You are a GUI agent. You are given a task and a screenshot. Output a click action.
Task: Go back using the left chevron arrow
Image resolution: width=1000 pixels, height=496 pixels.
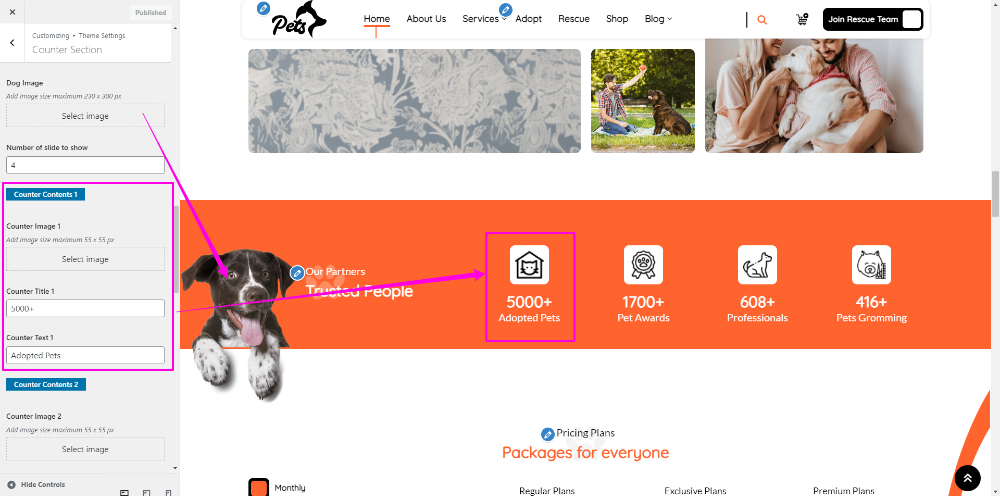pos(12,43)
